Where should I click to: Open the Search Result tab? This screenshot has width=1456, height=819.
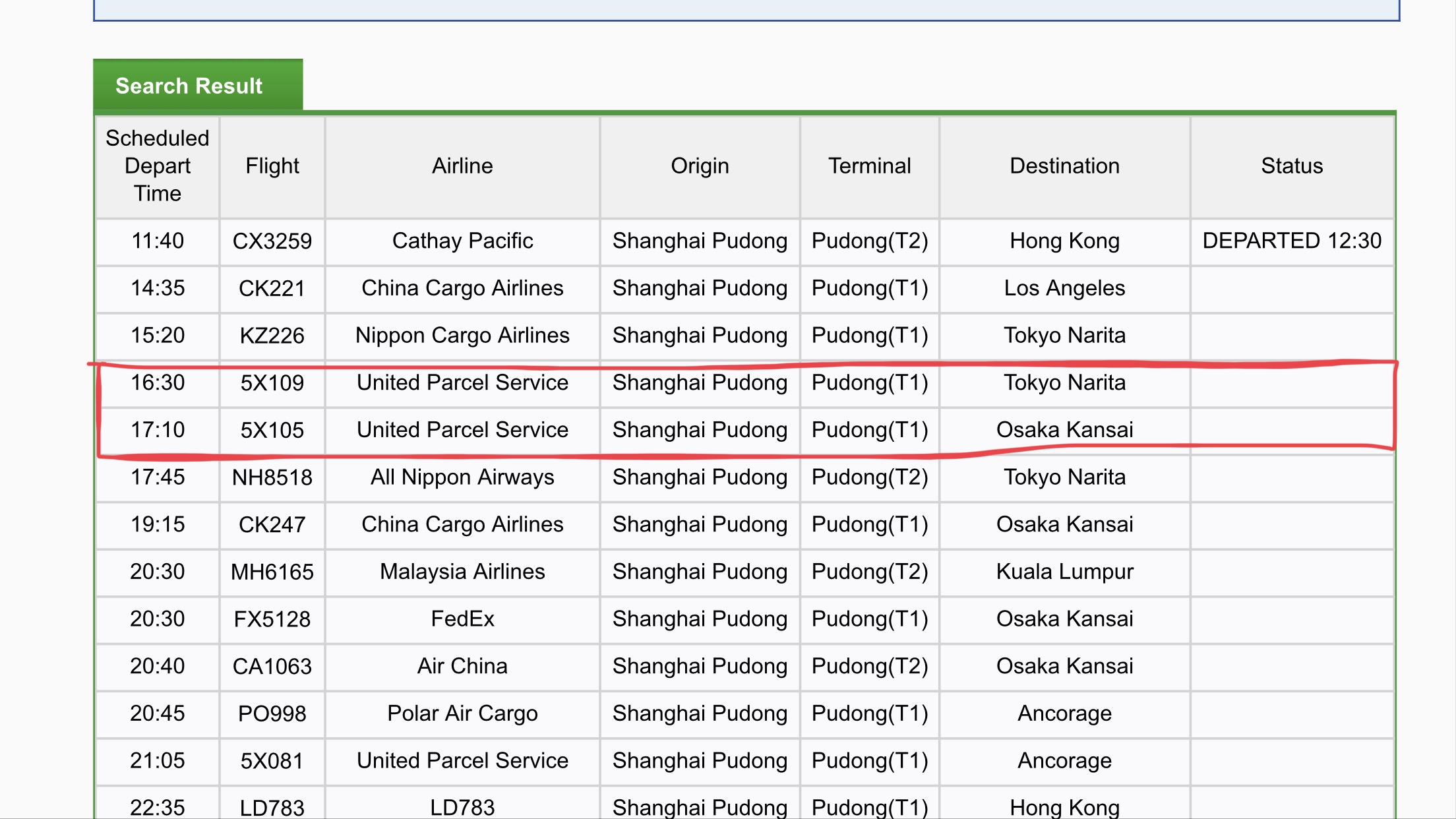198,85
